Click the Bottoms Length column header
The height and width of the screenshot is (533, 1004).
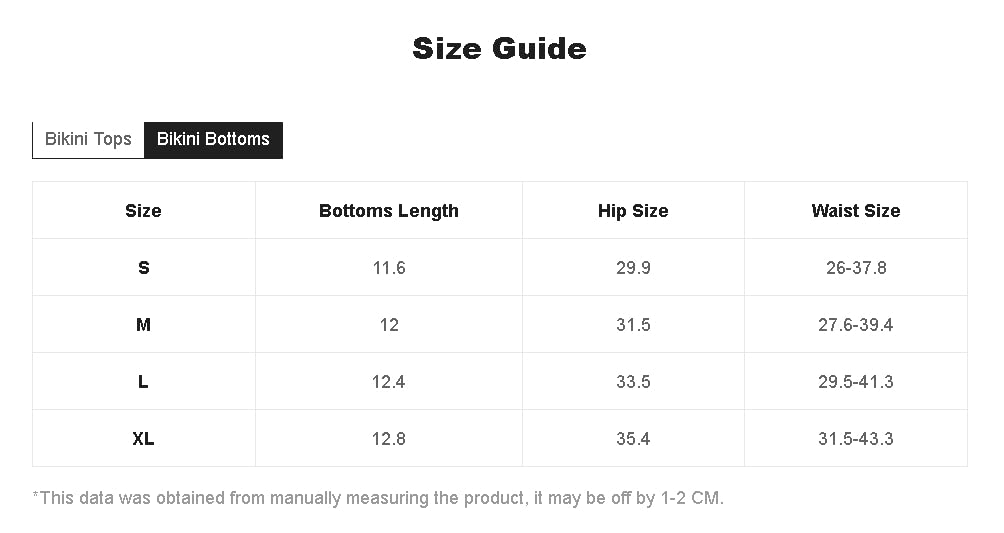click(x=388, y=211)
